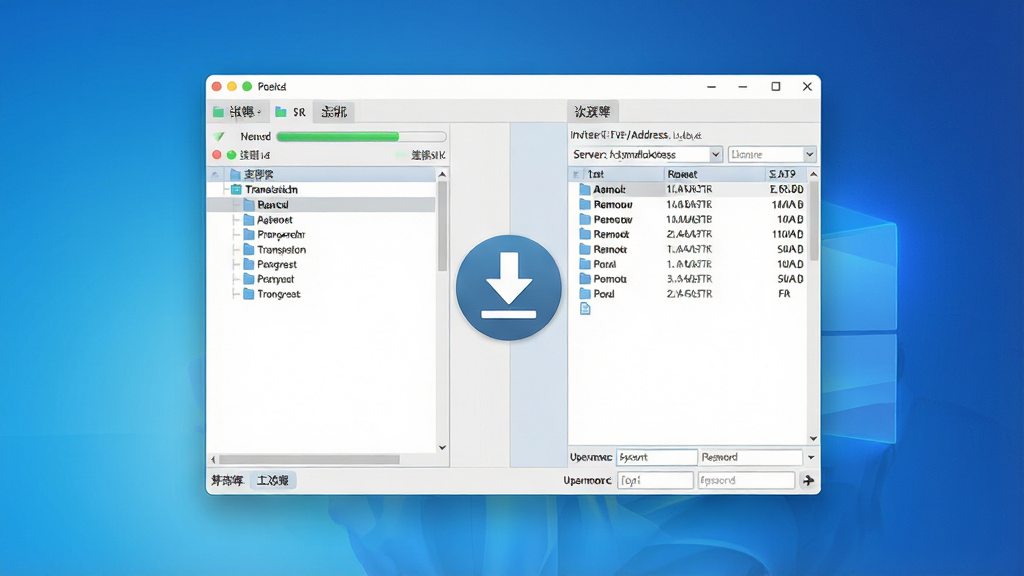Click the left tree scrollbar up arrow
Viewport: 1024px width, 576px height.
pyautogui.click(x=442, y=174)
